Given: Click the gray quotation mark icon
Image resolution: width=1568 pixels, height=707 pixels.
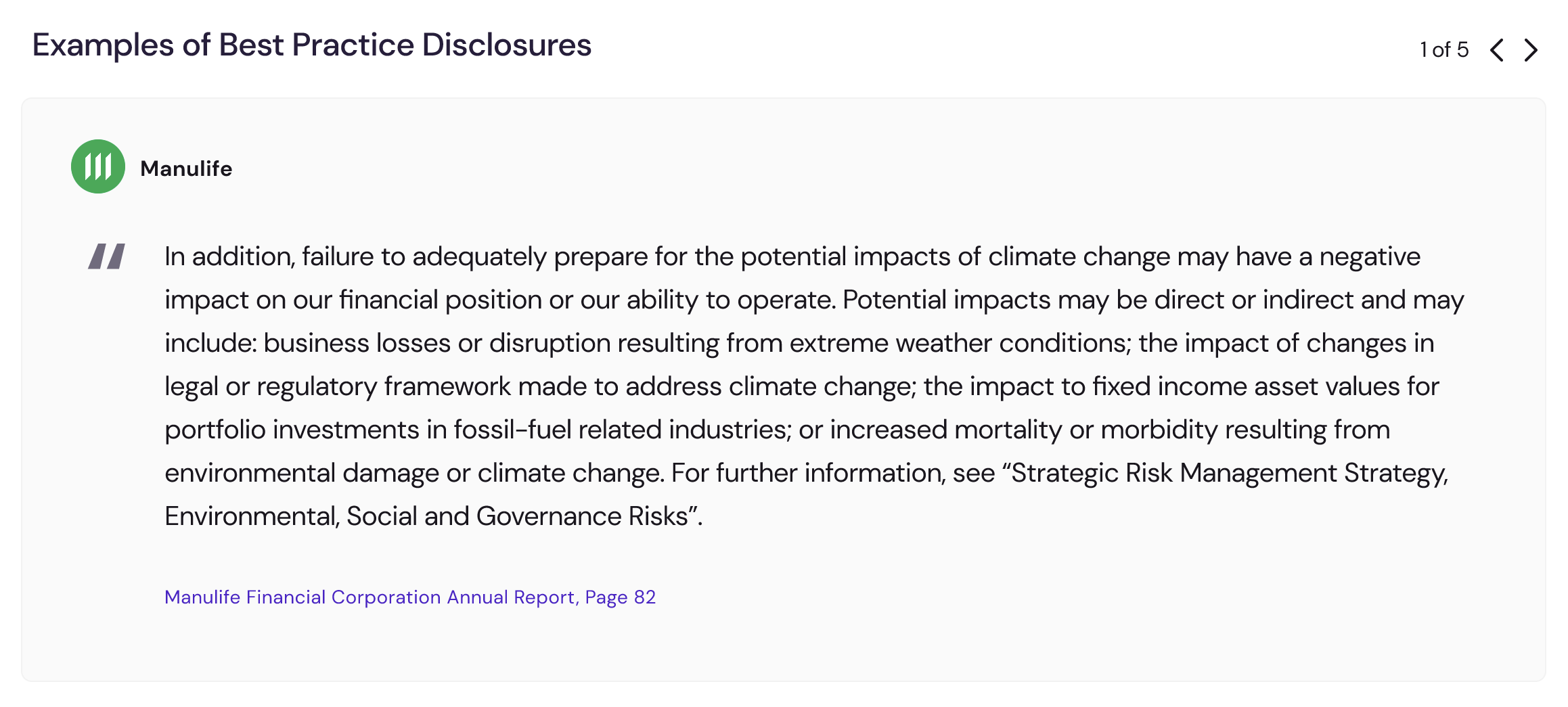Looking at the screenshot, I should (x=107, y=256).
